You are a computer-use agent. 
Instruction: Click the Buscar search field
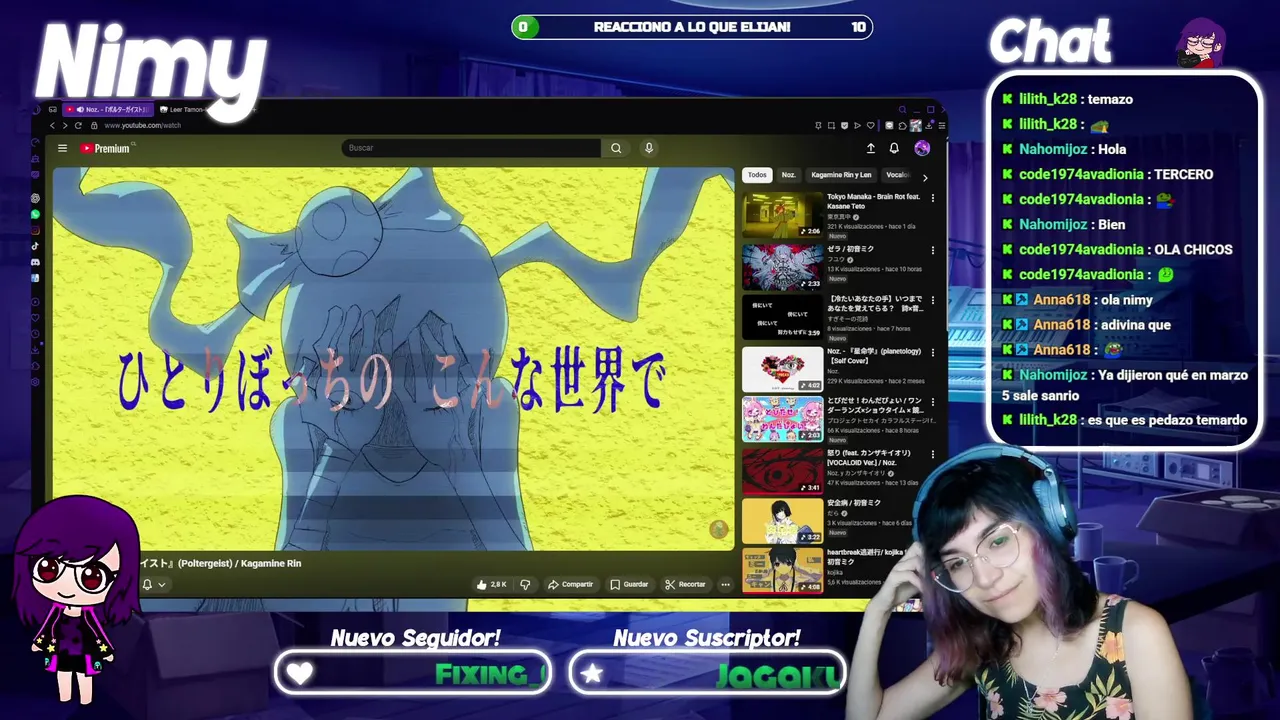click(472, 148)
